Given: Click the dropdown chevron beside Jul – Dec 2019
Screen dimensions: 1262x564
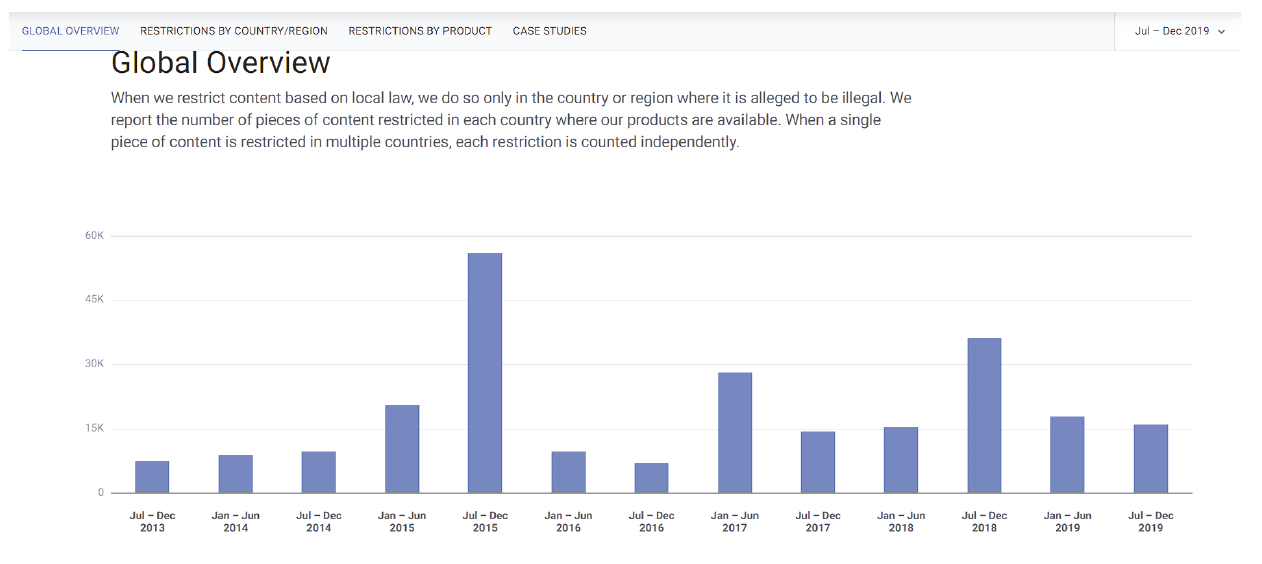Looking at the screenshot, I should (x=1221, y=32).
